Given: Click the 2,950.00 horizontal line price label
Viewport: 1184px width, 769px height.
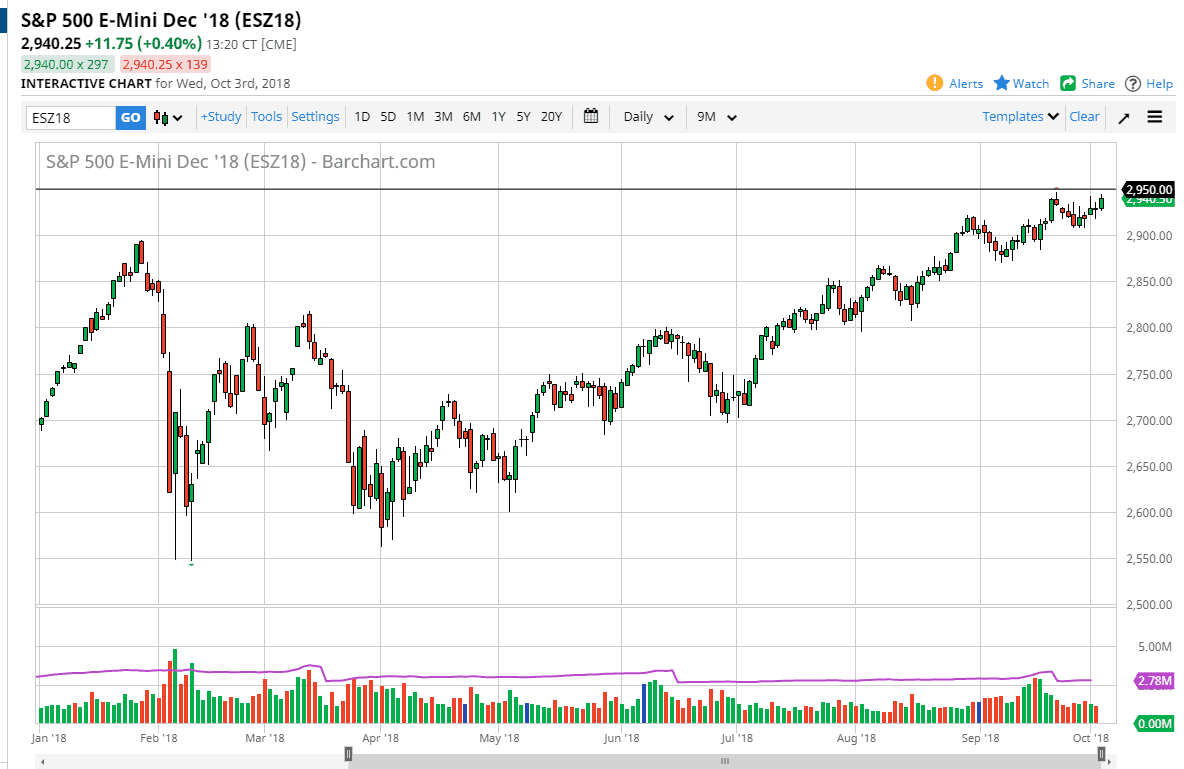Looking at the screenshot, I should (x=1149, y=190).
